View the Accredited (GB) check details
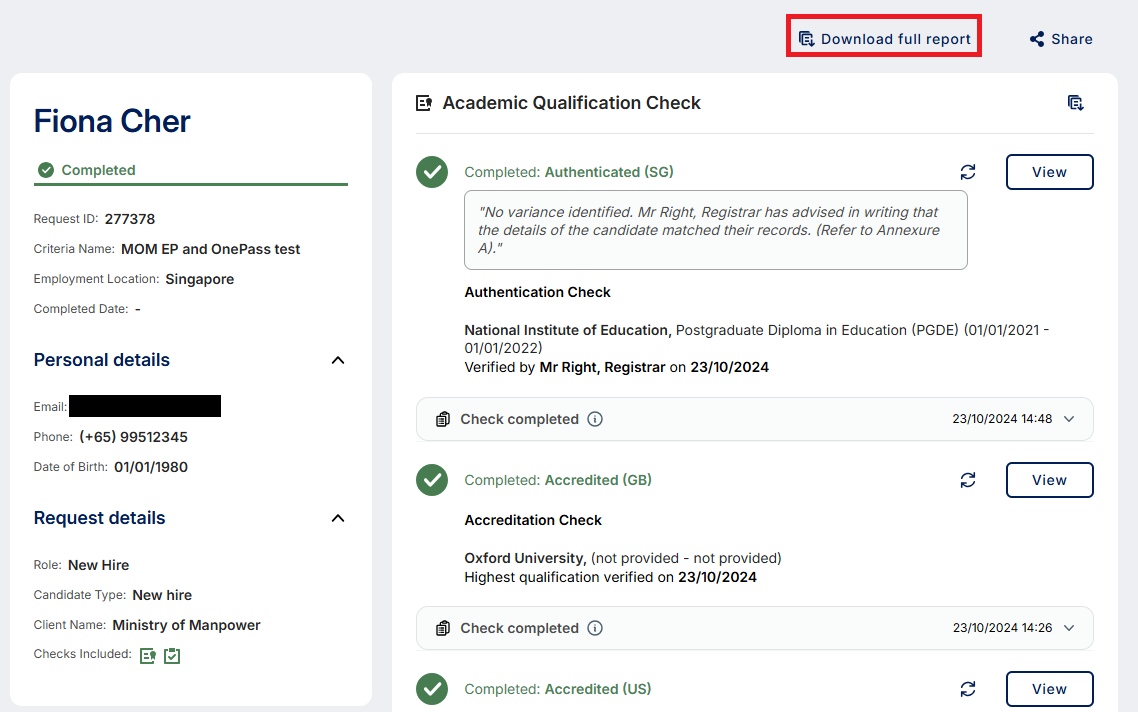1138x712 pixels. tap(1049, 480)
